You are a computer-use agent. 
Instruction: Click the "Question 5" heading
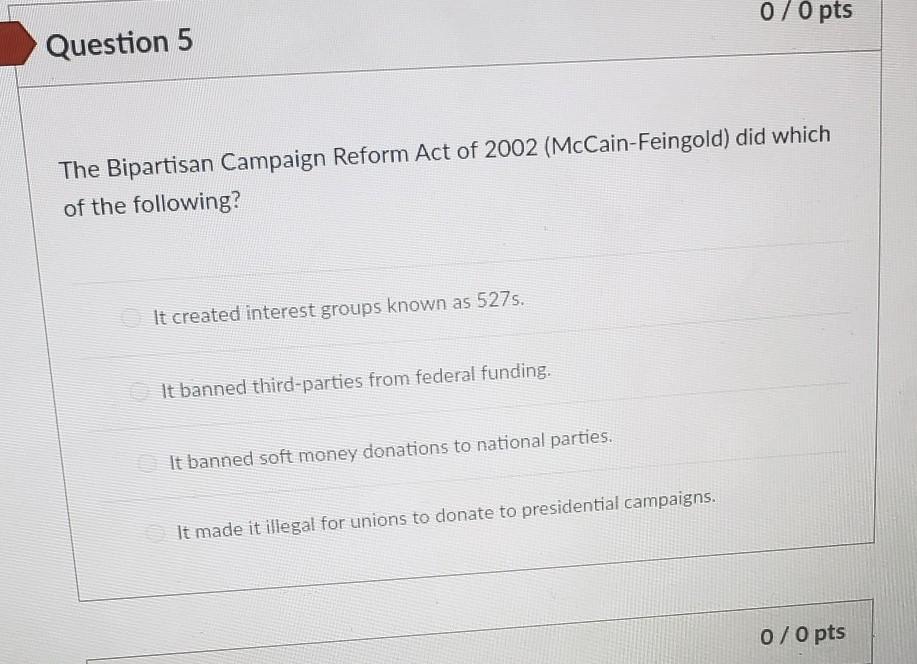pos(120,44)
